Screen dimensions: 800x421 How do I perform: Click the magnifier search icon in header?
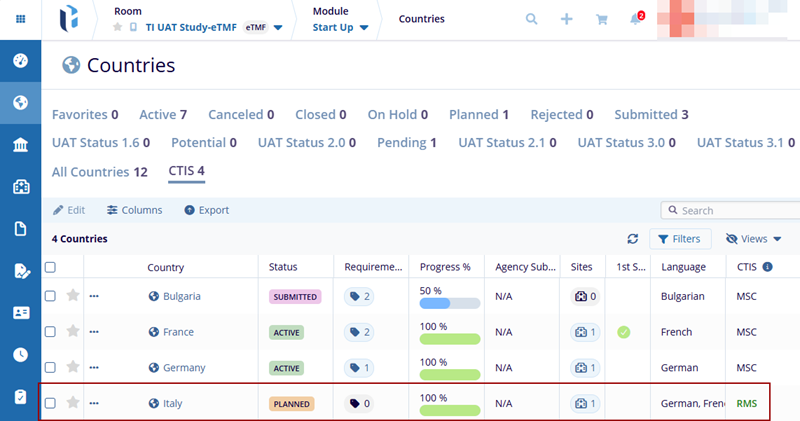tap(531, 19)
